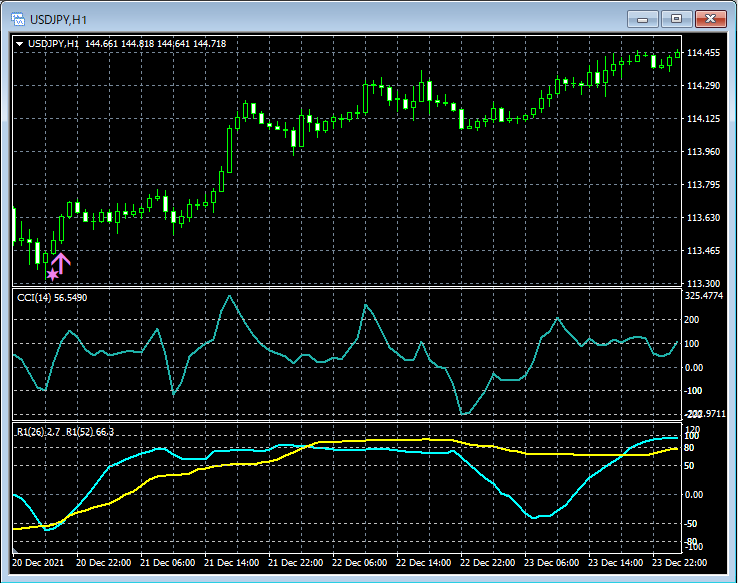Viewport: 739px width, 583px height.
Task: Click the CCI 325.4774 scale maximum value
Action: [x=704, y=296]
